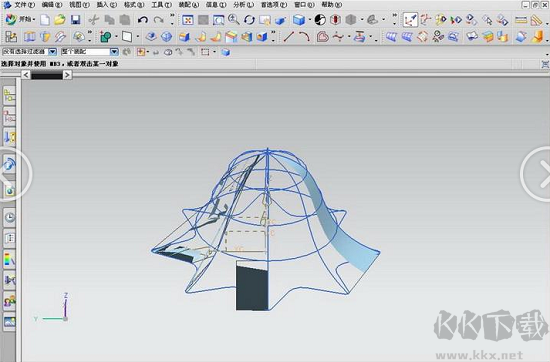
Task: Toggle full-screen icon at status line right
Action: pos(545,64)
